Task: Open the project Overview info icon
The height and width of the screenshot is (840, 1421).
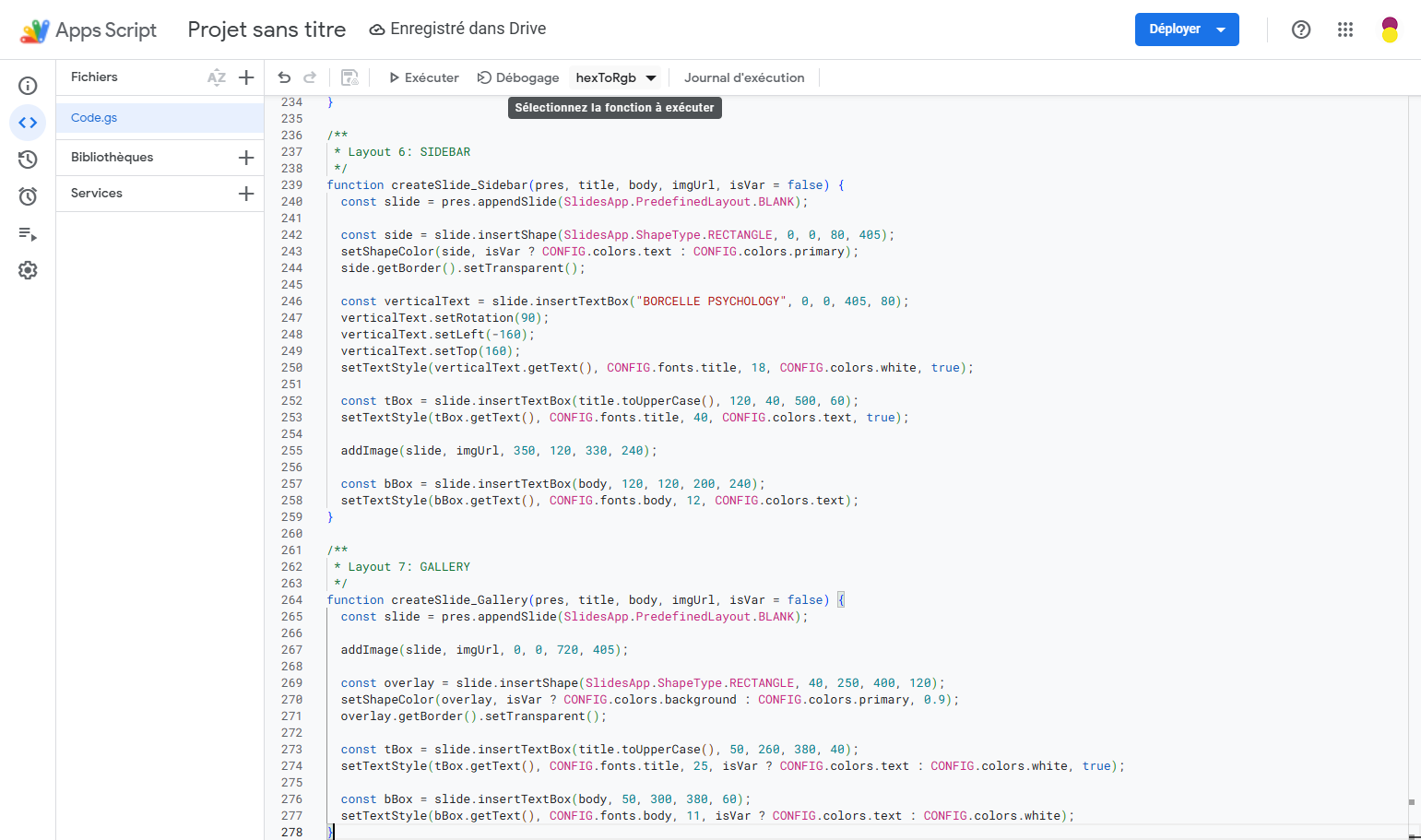Action: 28,86
